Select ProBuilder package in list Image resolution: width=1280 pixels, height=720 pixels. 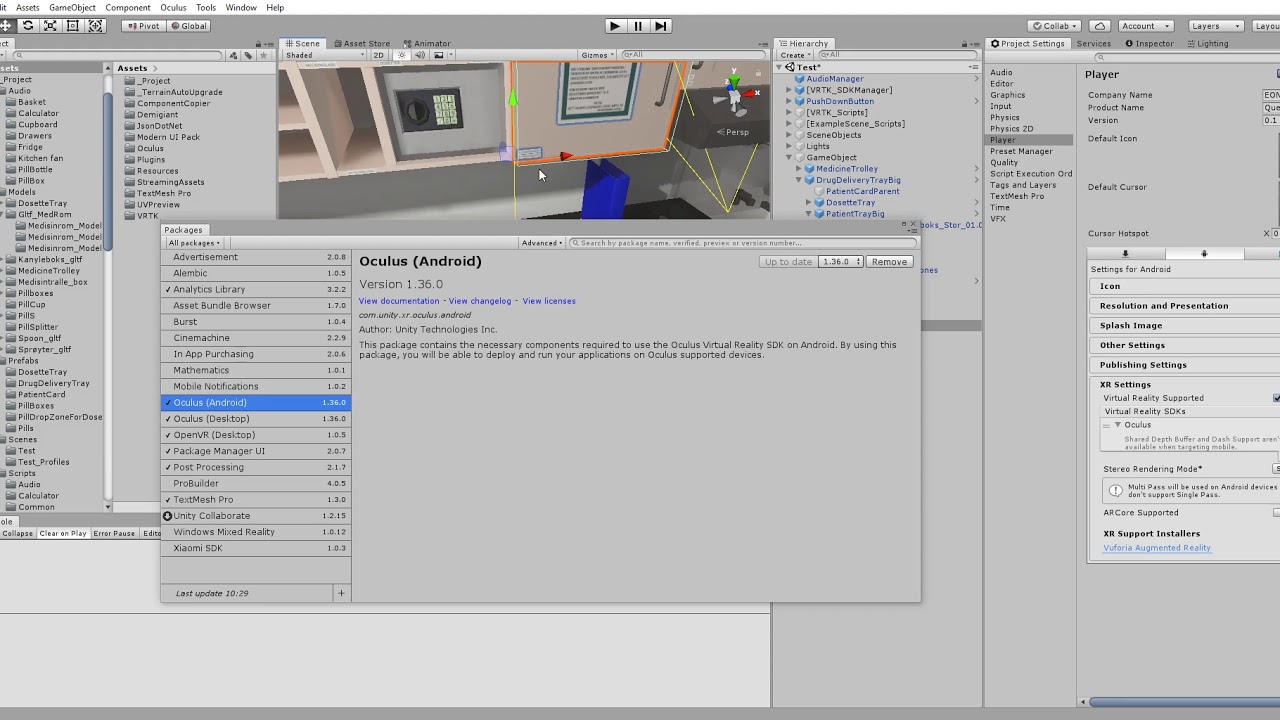256,483
